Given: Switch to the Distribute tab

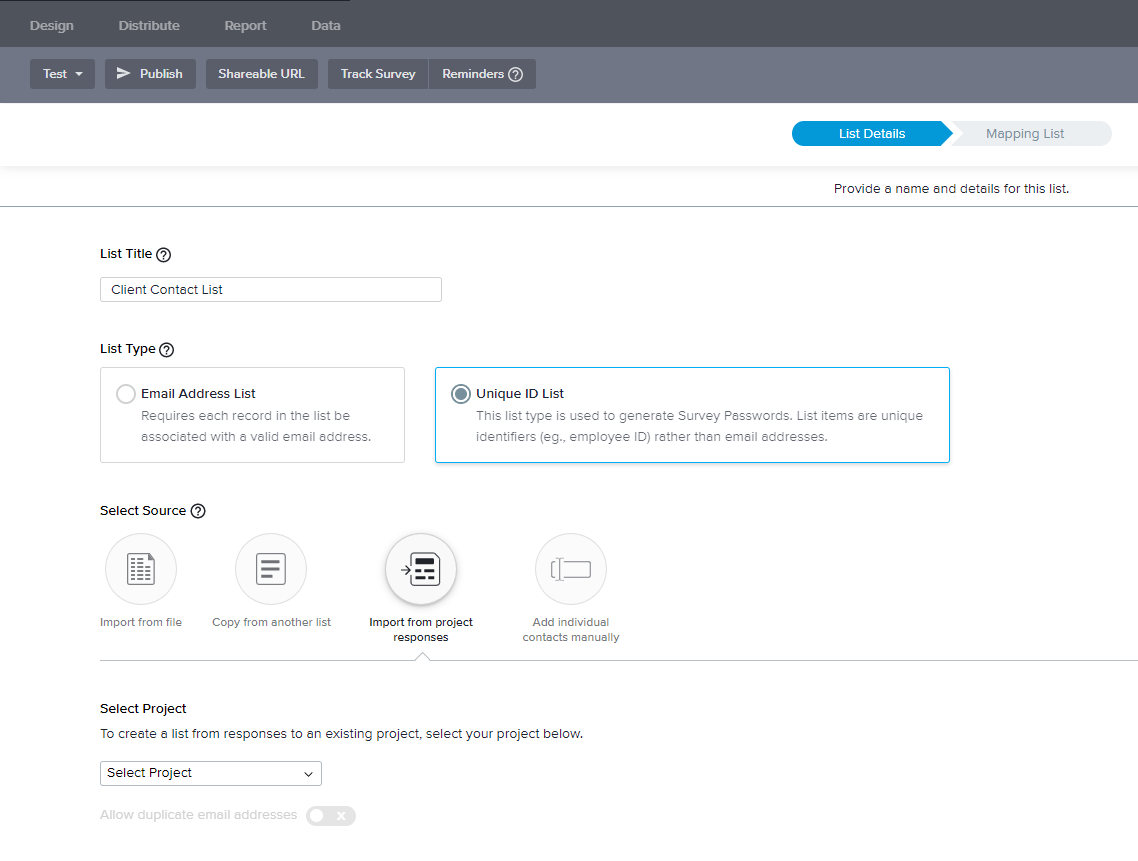Looking at the screenshot, I should [149, 25].
